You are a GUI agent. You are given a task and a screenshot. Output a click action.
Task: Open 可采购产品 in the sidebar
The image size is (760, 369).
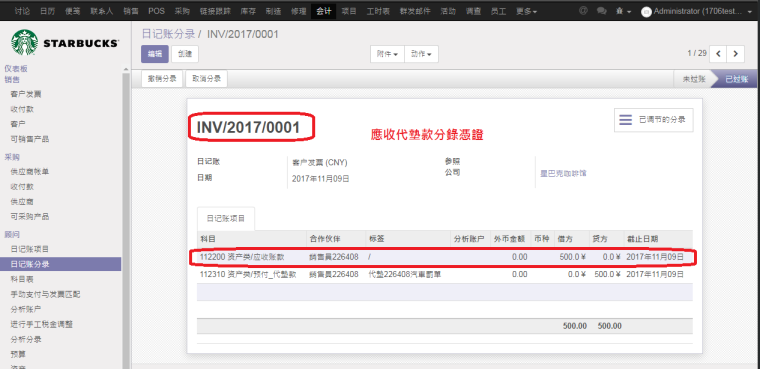pos(30,216)
